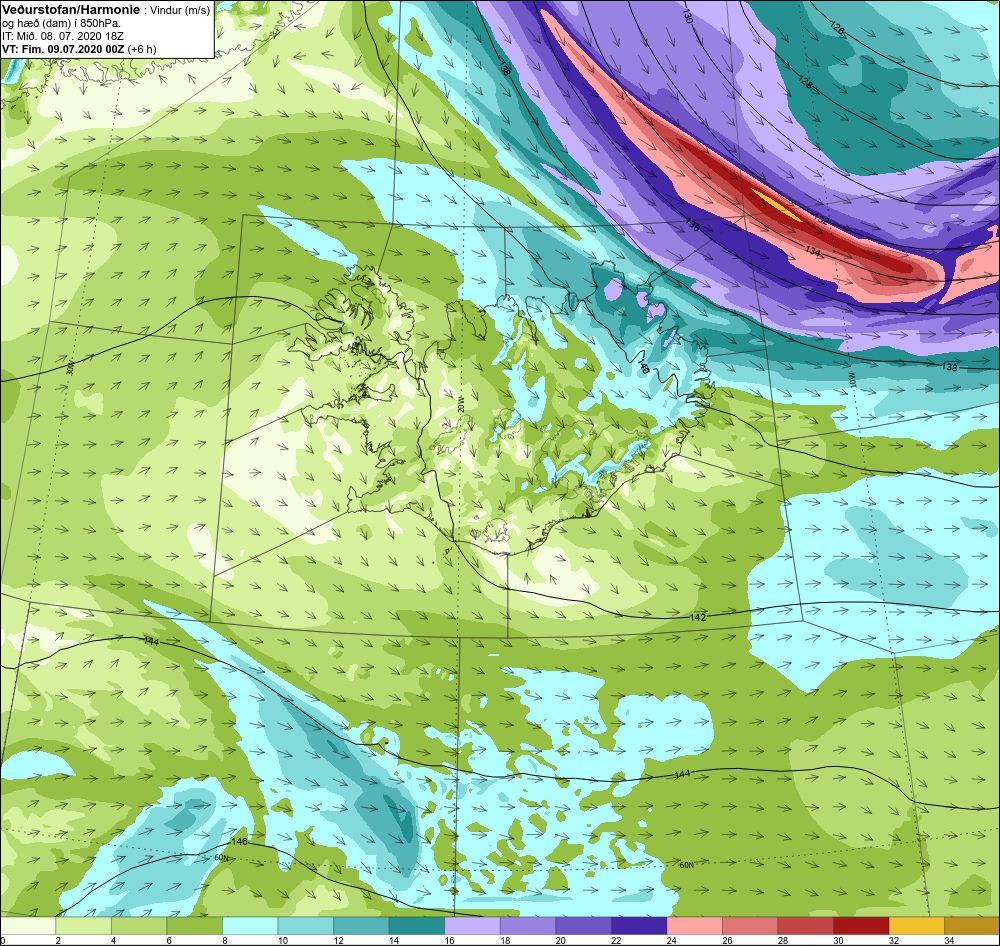Click the '136' height contour label
Image resolution: width=1000 pixels, height=946 pixels.
693,225
